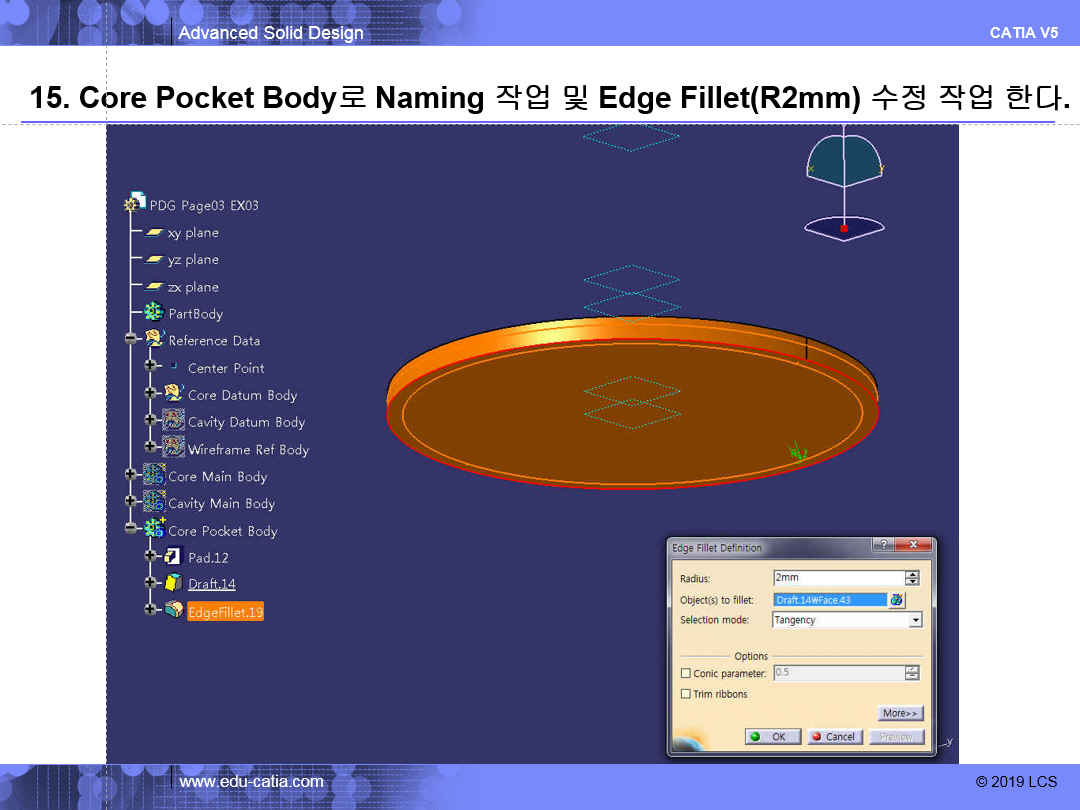Image resolution: width=1080 pixels, height=810 pixels.
Task: Click the EdgeFillet.19 feature icon
Action: click(173, 610)
